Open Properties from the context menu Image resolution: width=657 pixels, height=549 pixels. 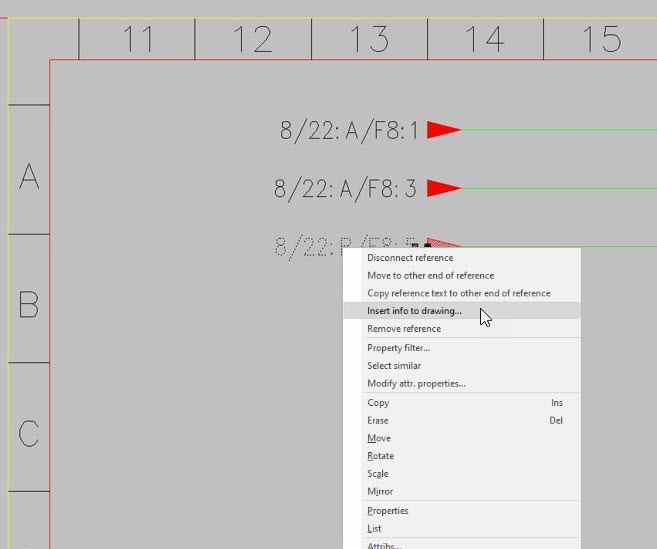tap(388, 511)
